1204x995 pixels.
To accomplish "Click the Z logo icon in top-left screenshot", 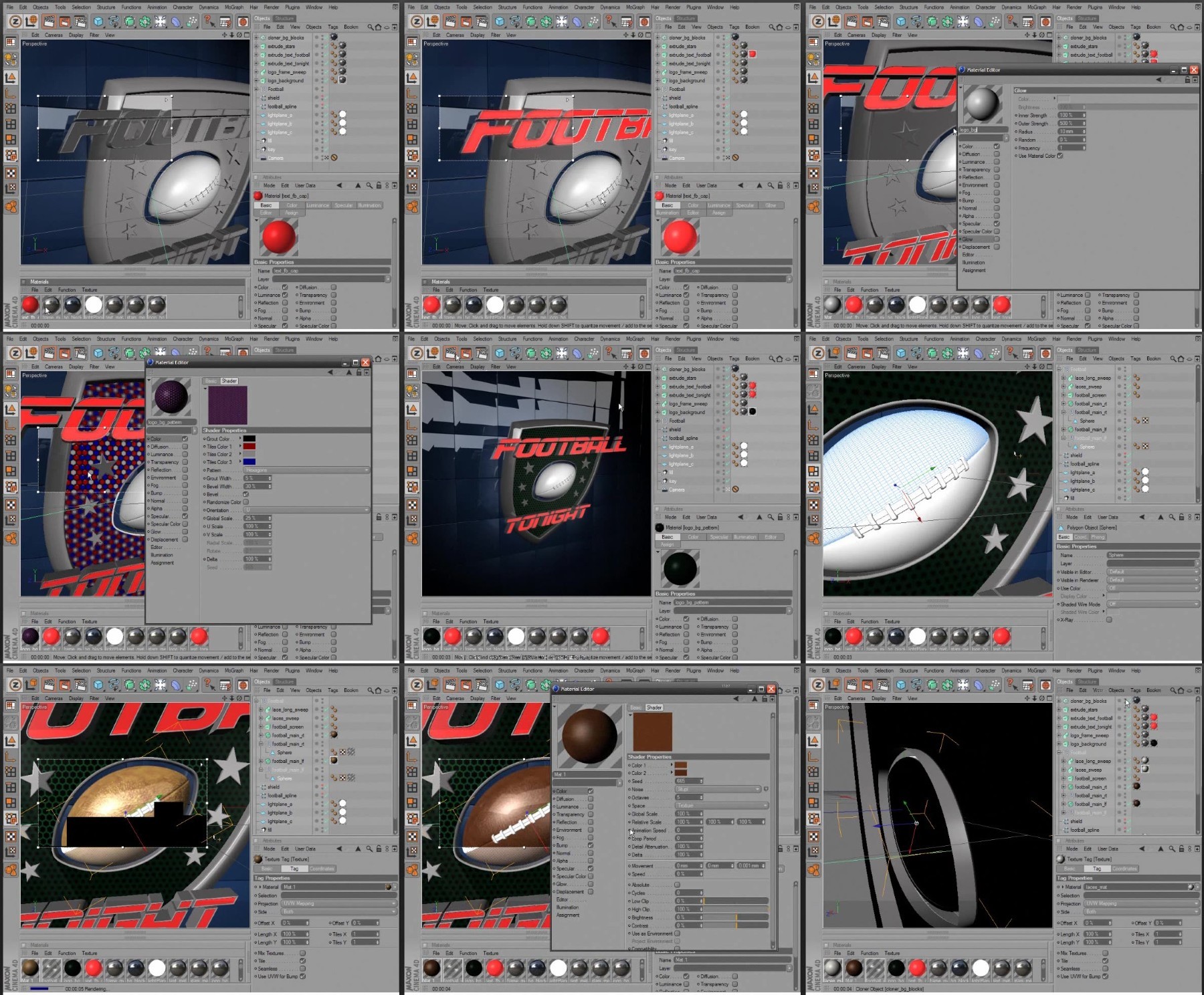I will pos(15,21).
